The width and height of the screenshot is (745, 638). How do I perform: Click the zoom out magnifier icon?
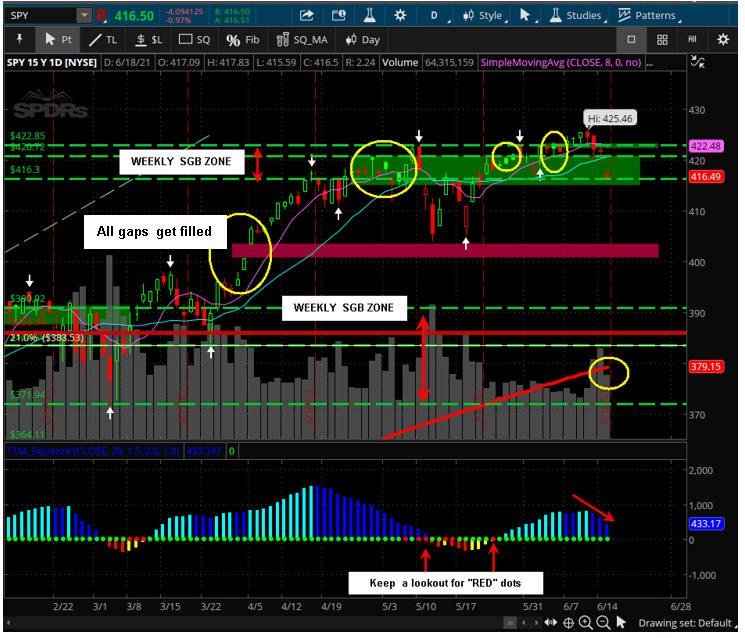coord(603,622)
